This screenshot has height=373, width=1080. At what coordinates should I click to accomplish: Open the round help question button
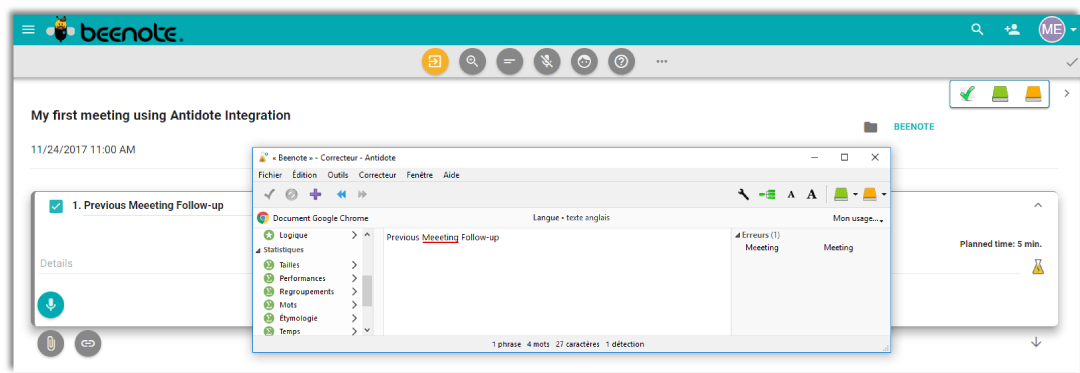coord(621,61)
